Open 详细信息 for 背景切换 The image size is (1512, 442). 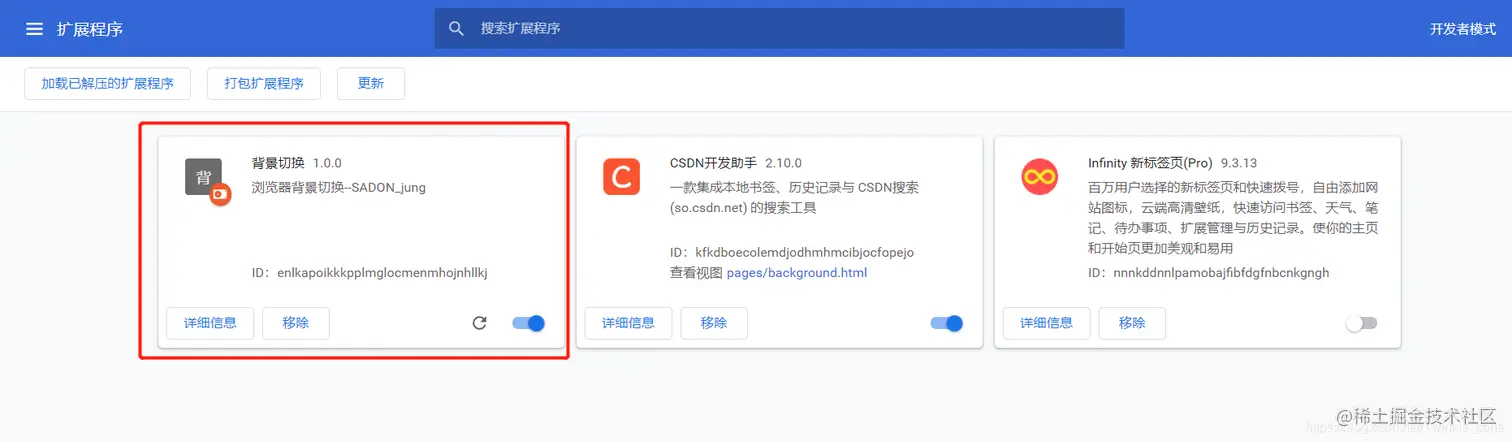pos(210,323)
